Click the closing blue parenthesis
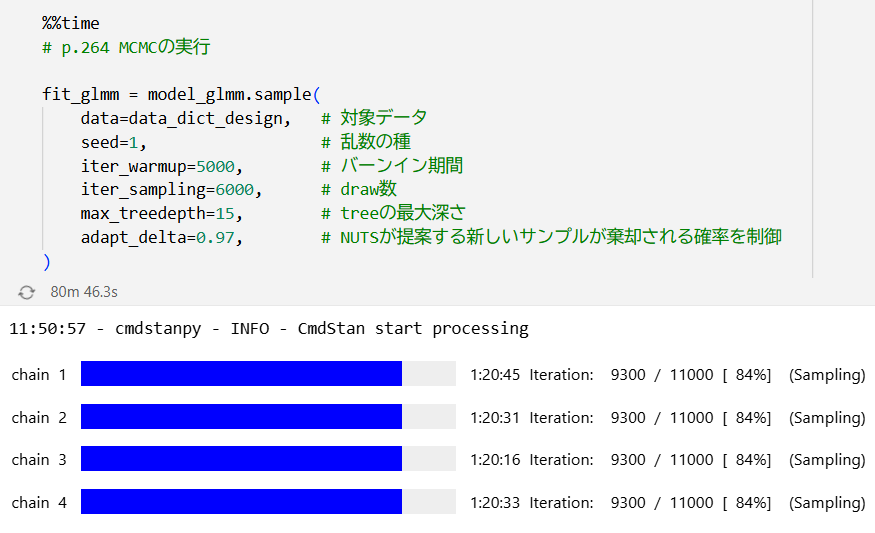Image resolution: width=875 pixels, height=533 pixels. 47,261
